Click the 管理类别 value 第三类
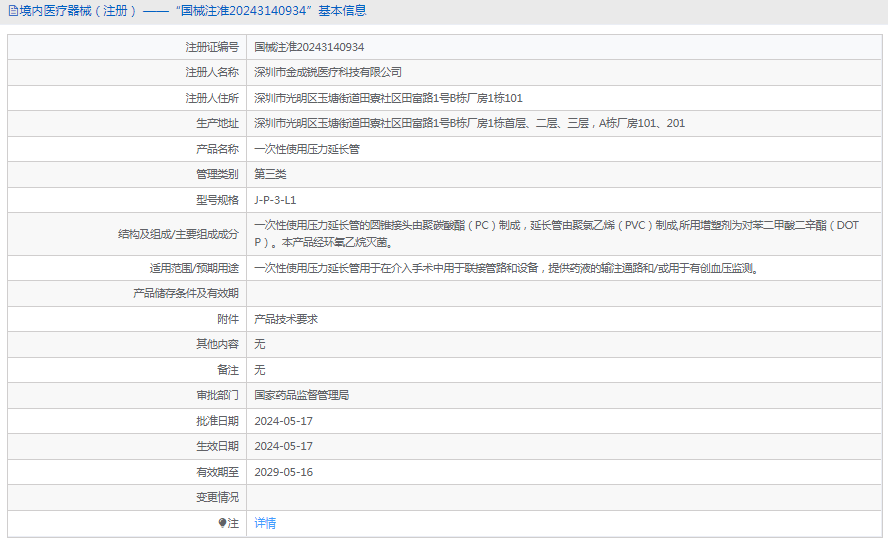This screenshot has height=547, width=888. (x=270, y=174)
